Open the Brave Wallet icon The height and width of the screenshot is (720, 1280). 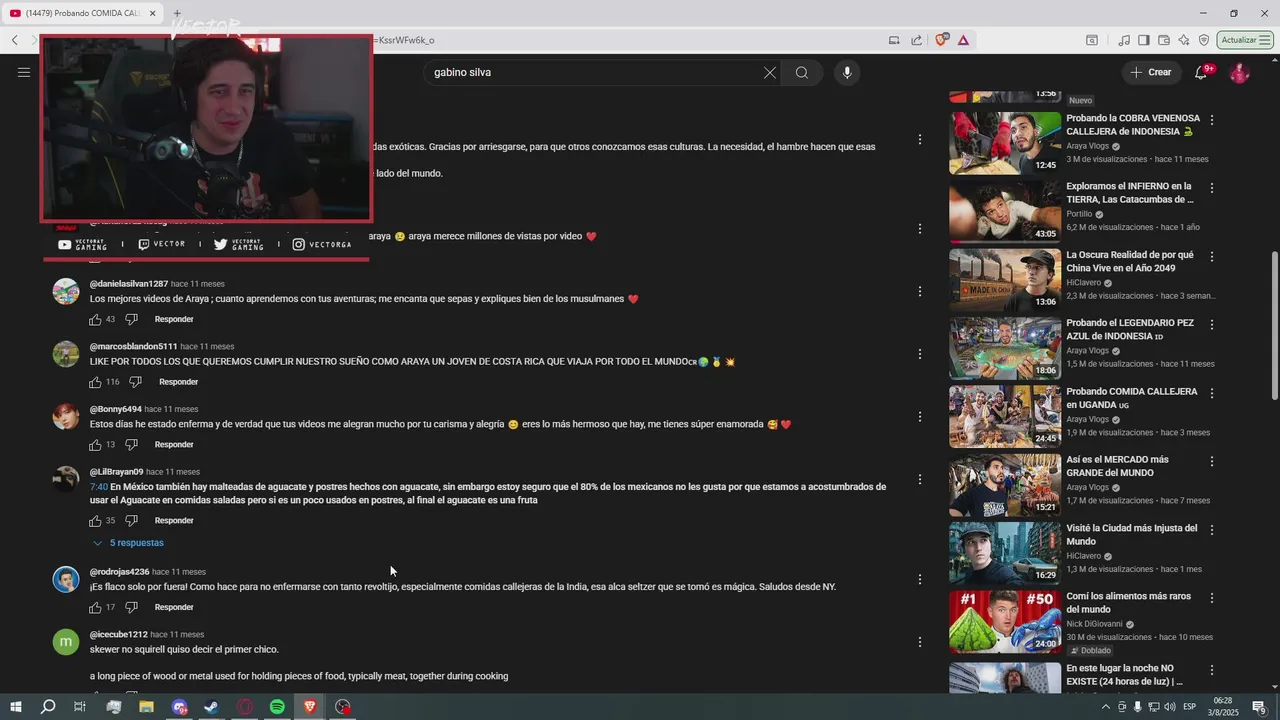click(x=1164, y=40)
